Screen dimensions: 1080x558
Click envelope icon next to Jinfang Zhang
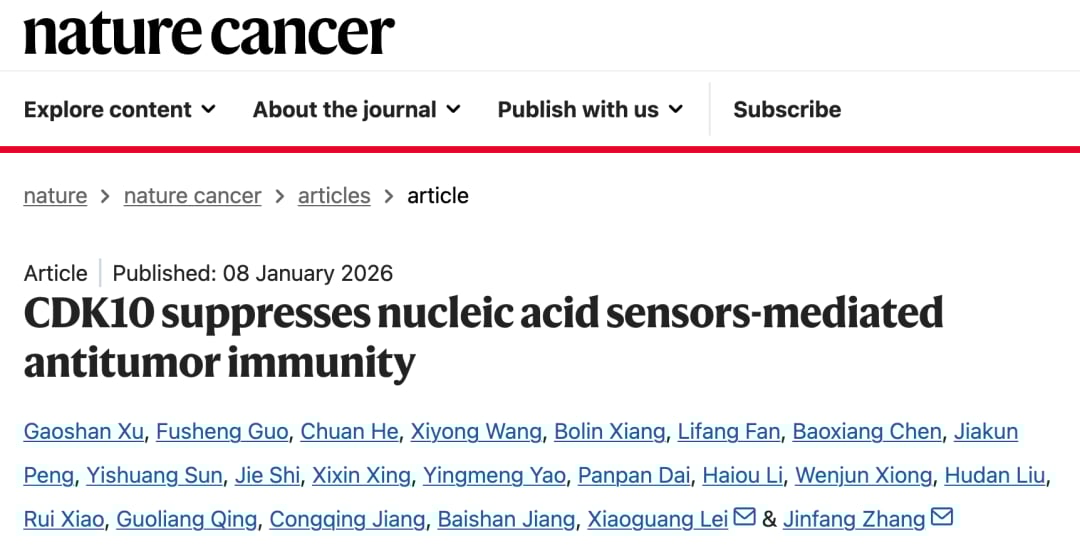point(942,517)
